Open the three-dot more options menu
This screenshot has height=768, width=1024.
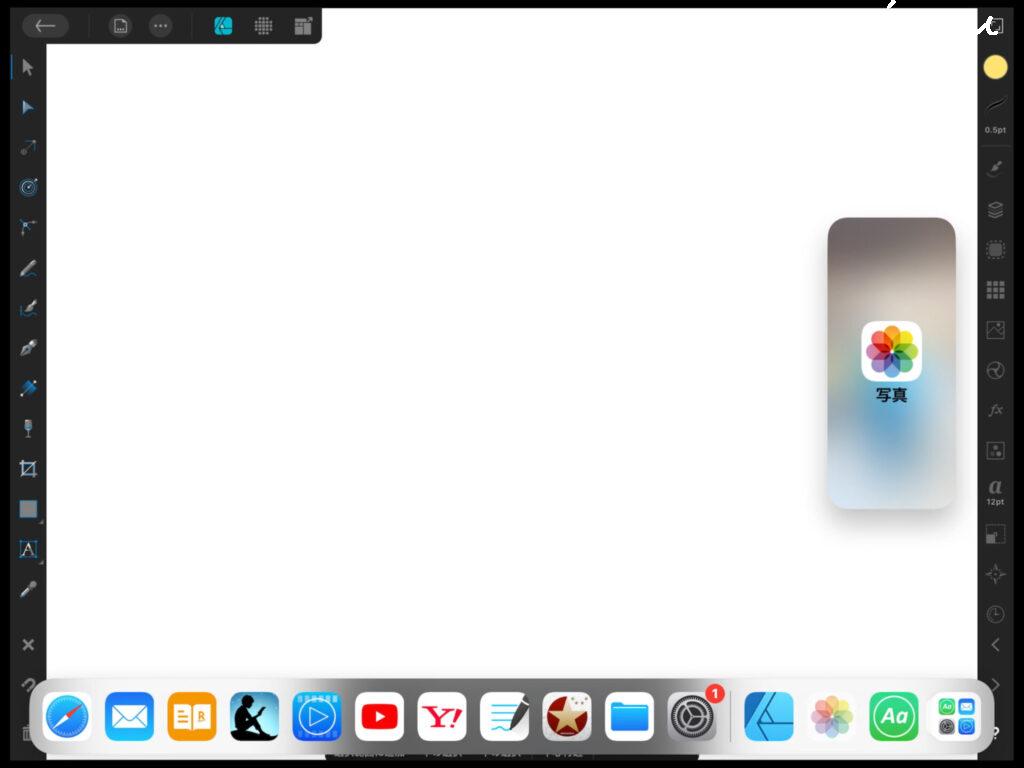160,26
